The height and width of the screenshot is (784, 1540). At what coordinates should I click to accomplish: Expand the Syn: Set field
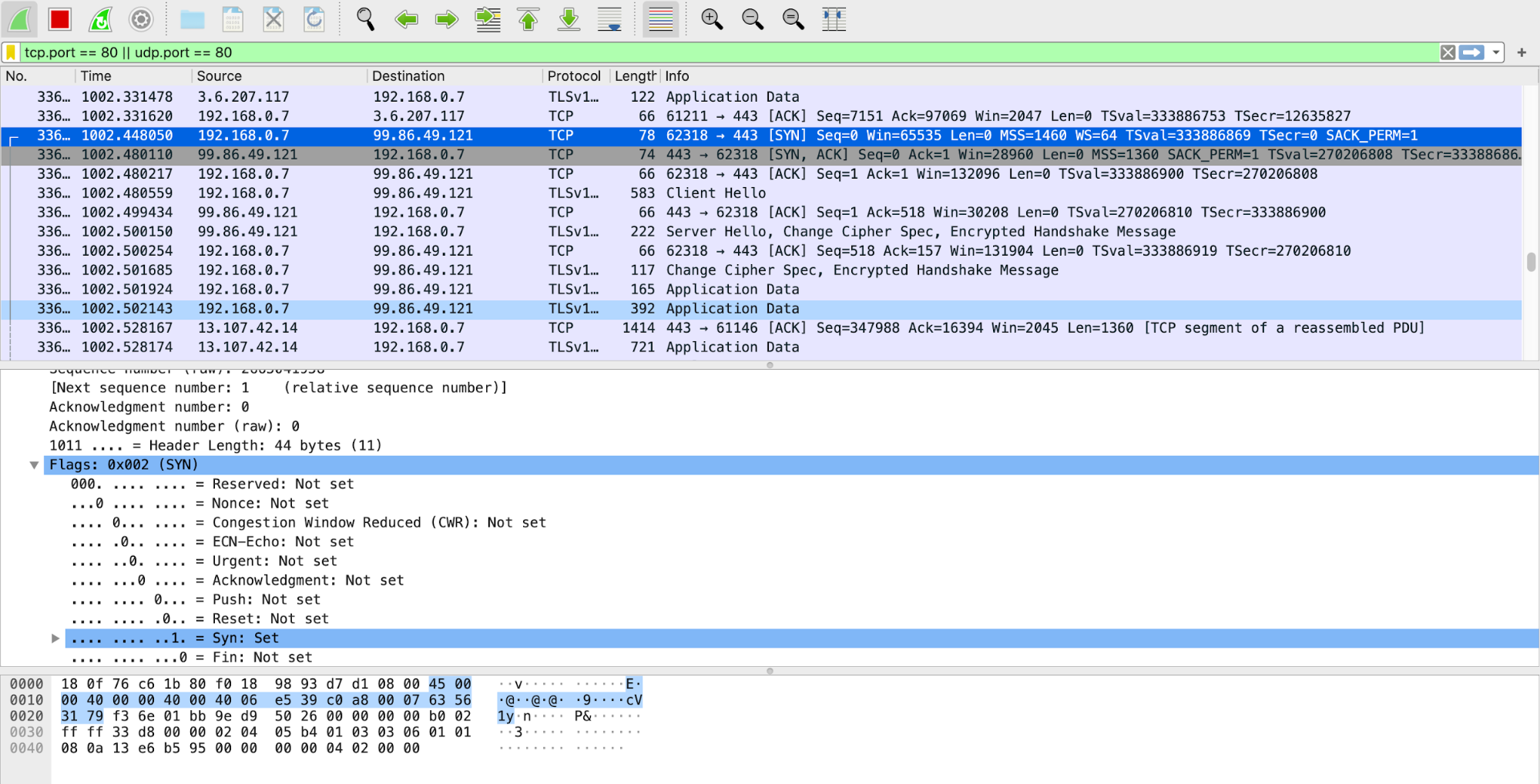(55, 638)
